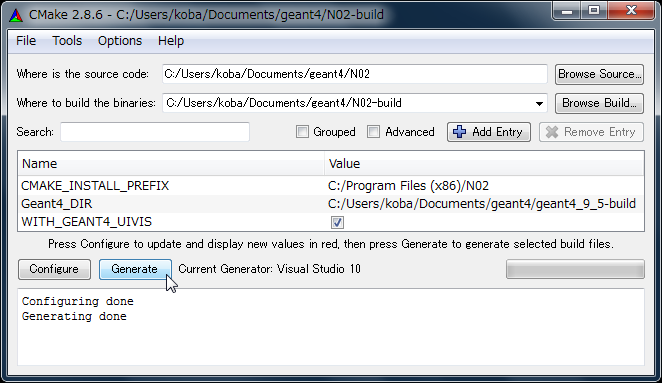The image size is (662, 383).
Task: Open the File menu
Action: [x=26, y=41]
